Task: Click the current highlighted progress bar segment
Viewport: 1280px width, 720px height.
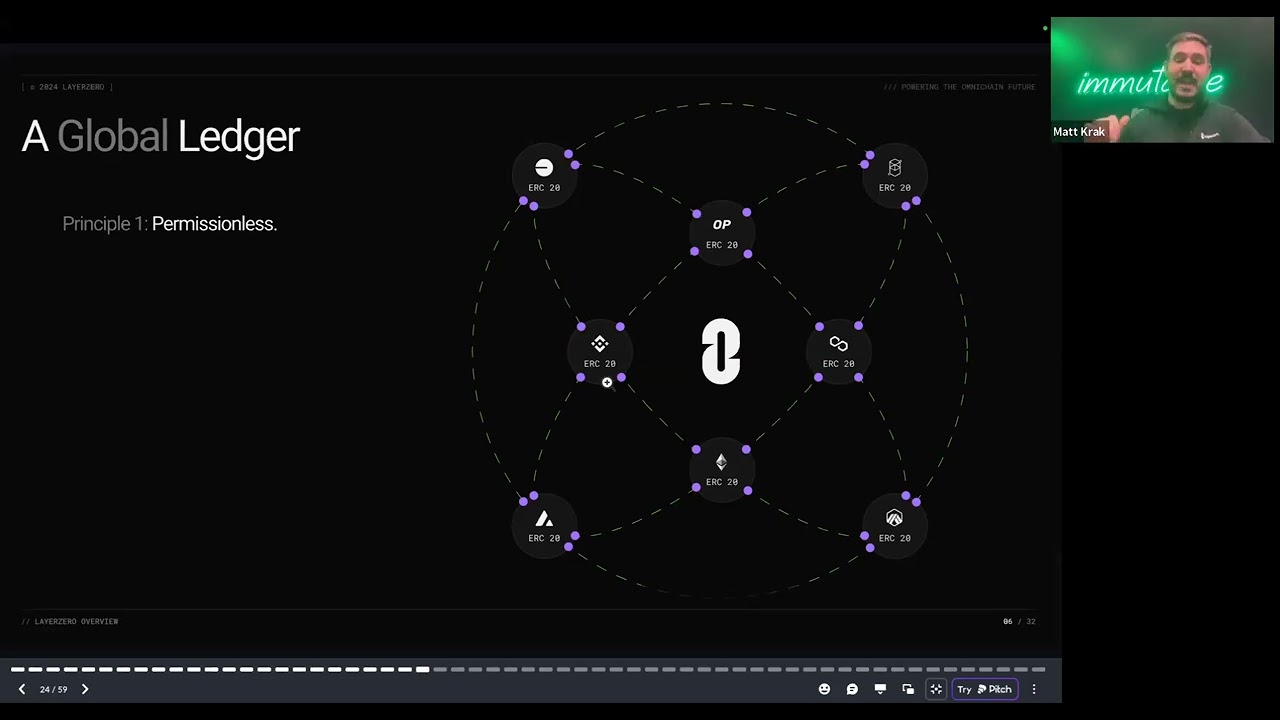Action: pos(423,669)
